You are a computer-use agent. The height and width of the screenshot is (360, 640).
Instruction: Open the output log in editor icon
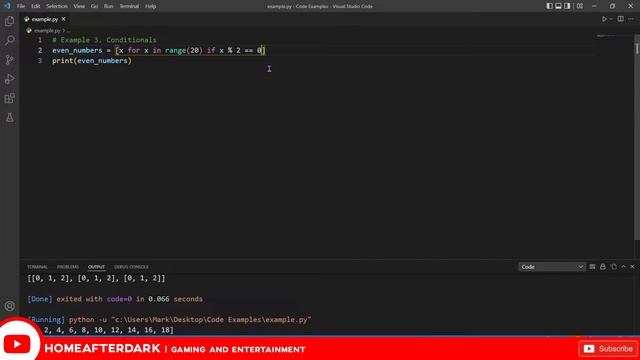pos(613,267)
